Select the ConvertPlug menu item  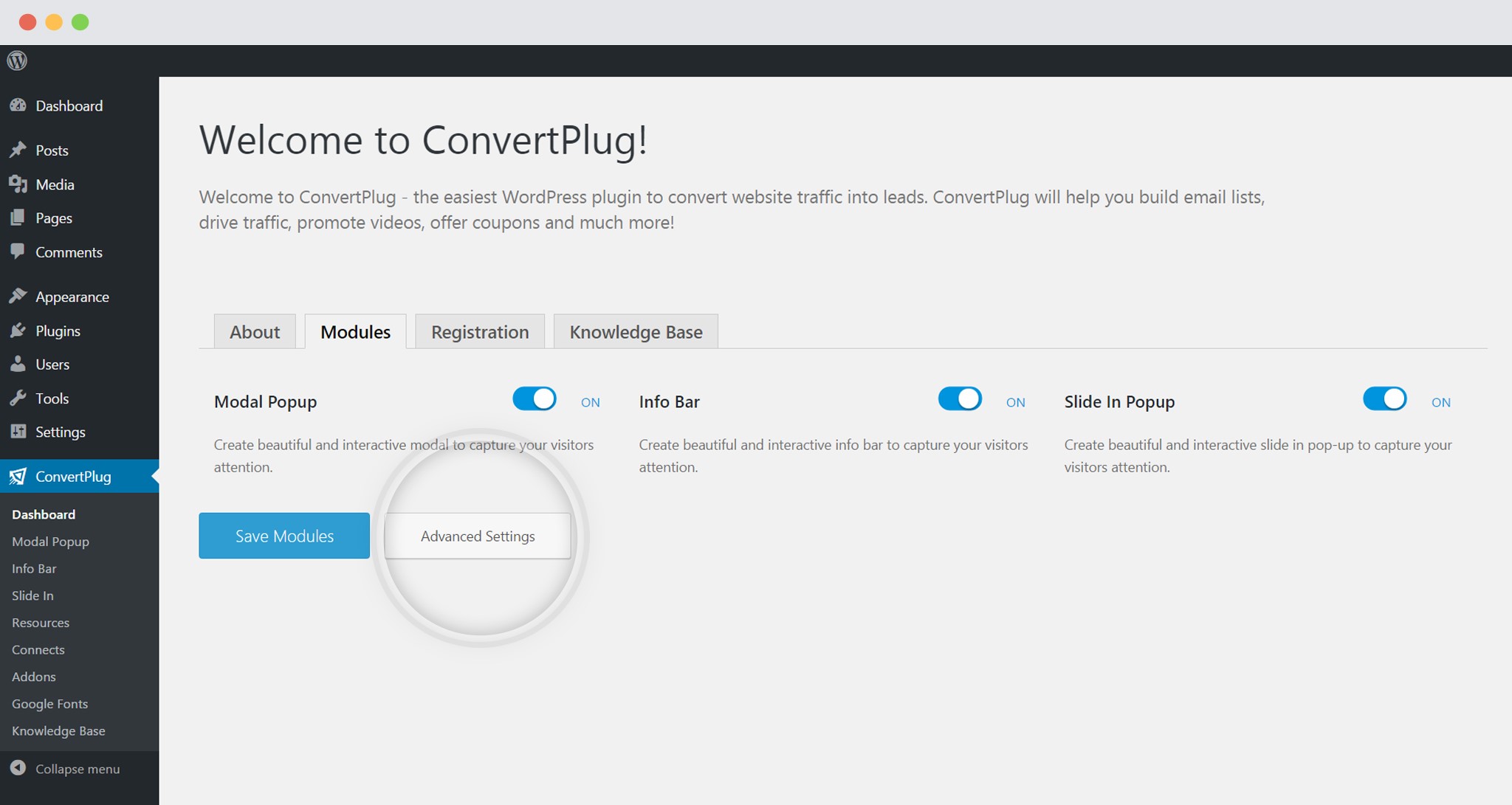point(79,476)
